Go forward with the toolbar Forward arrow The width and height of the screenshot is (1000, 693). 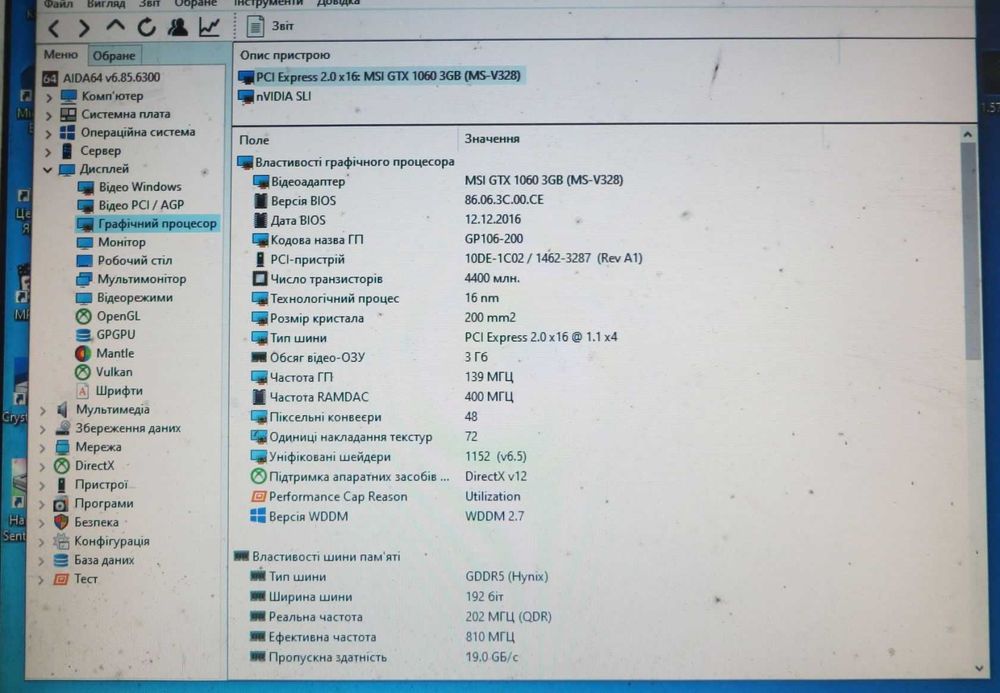tap(84, 28)
